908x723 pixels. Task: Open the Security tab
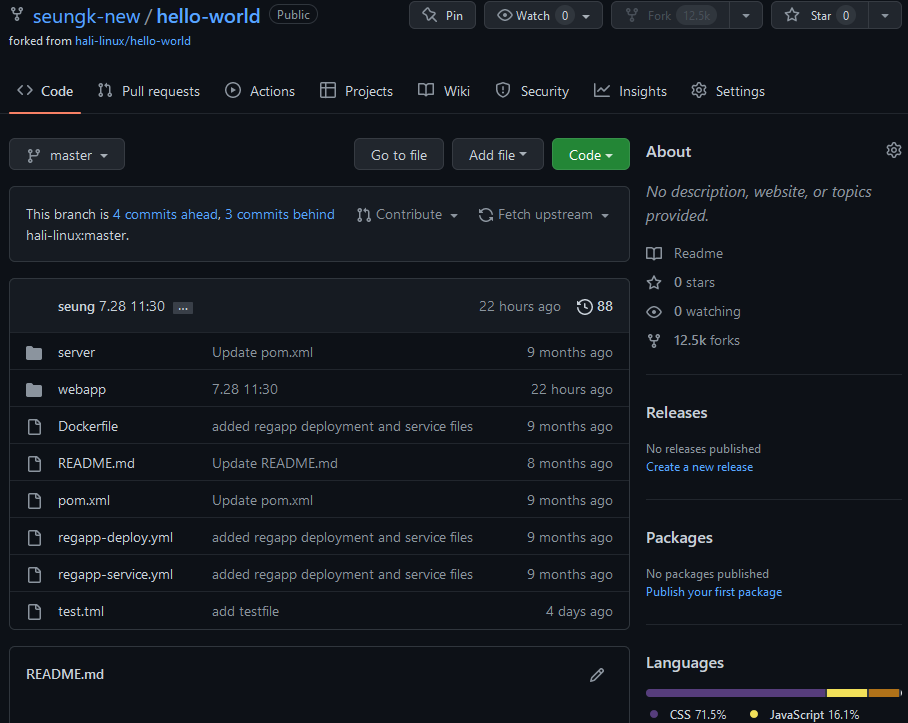[532, 91]
